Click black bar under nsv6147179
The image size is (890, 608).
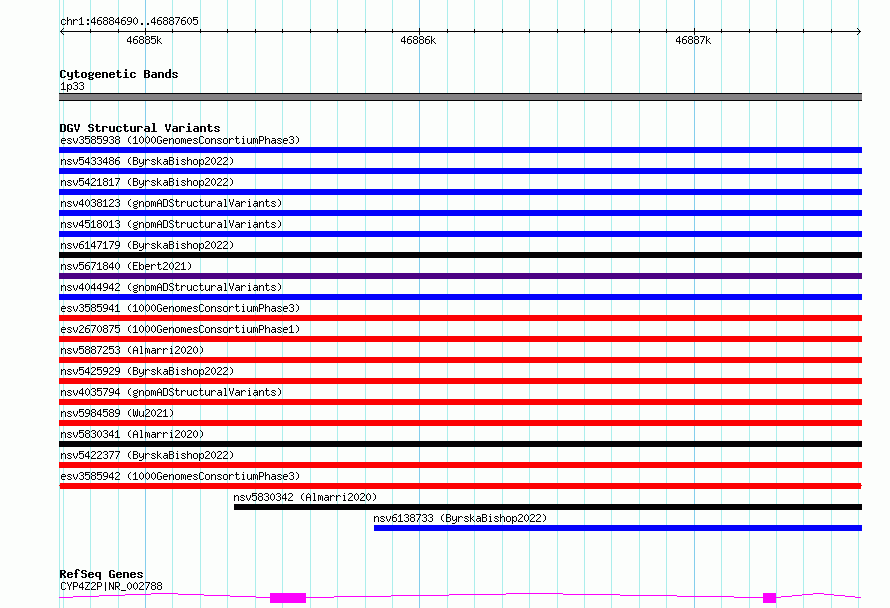coord(460,255)
